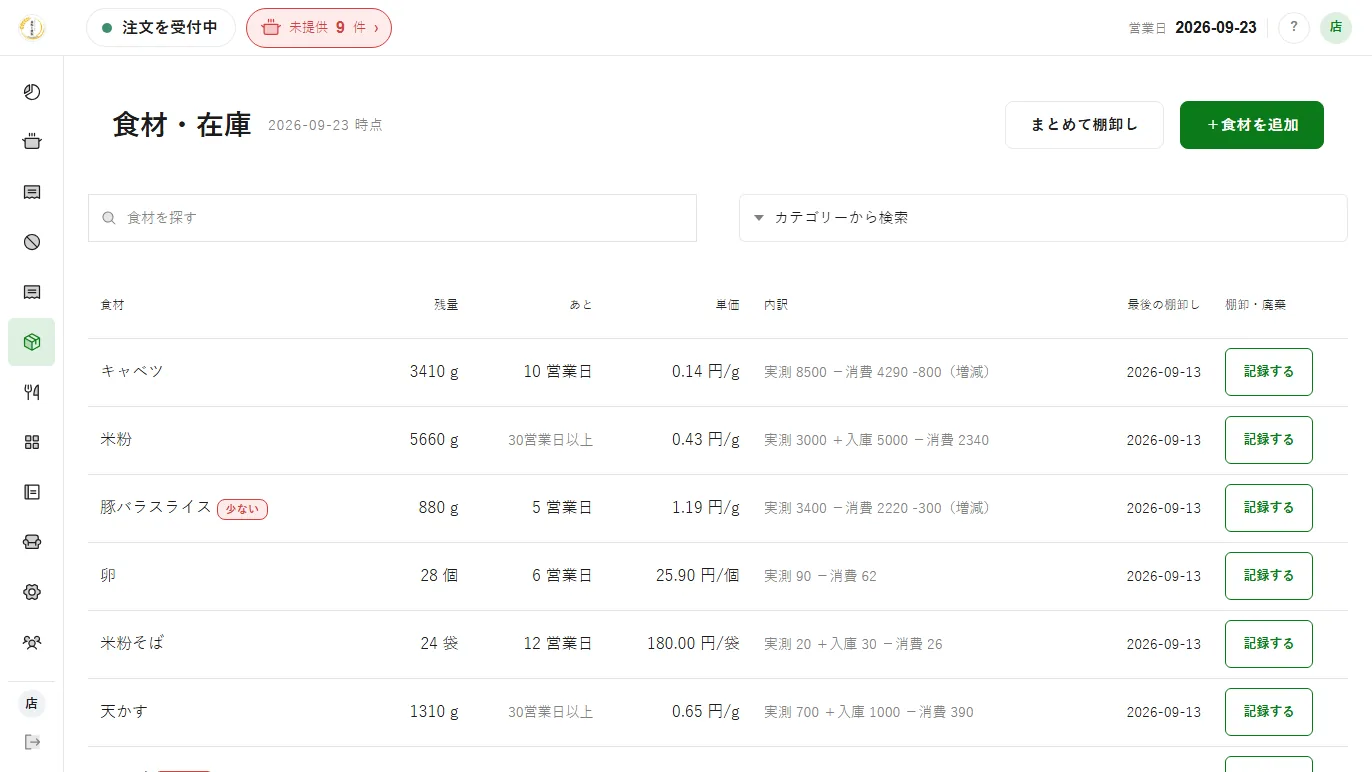This screenshot has height=772, width=1372.
Task: Click the まとめて棚卸し button
Action: (x=1084, y=125)
